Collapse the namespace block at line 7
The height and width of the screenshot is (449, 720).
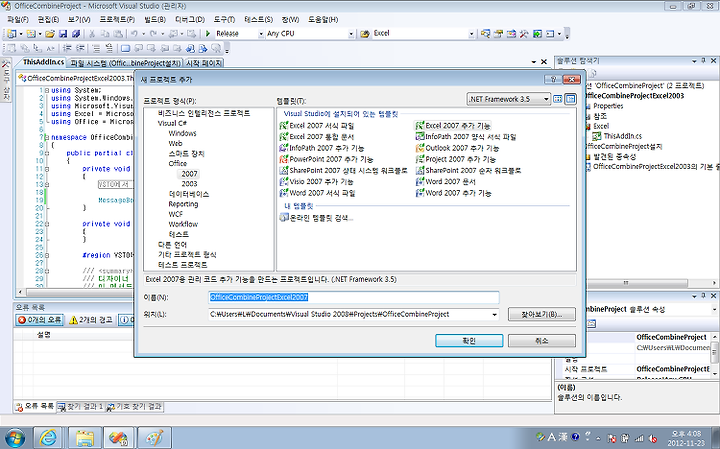[47, 137]
